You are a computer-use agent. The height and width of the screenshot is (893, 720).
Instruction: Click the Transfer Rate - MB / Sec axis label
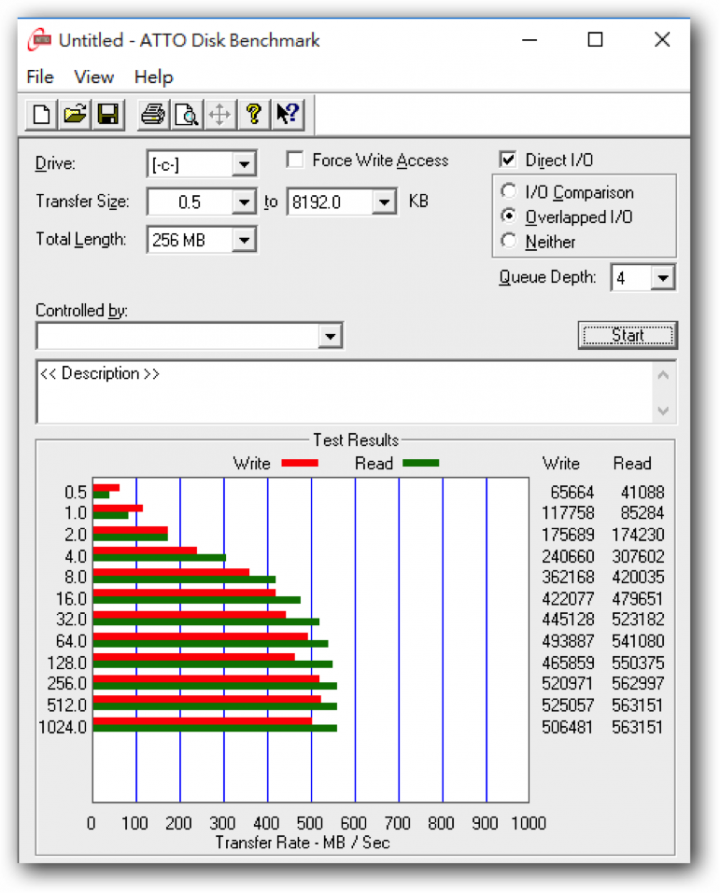click(x=302, y=843)
